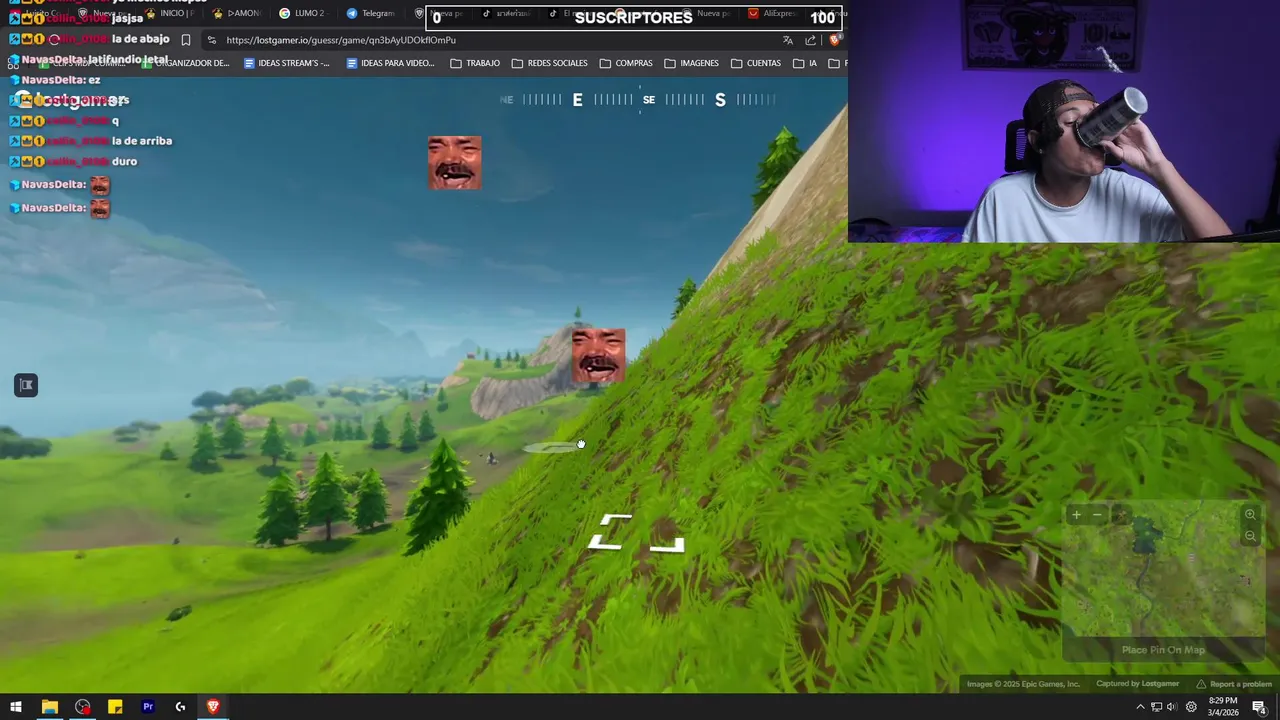The height and width of the screenshot is (720, 1280).
Task: Switch to the Telegram tab
Action: point(370,13)
